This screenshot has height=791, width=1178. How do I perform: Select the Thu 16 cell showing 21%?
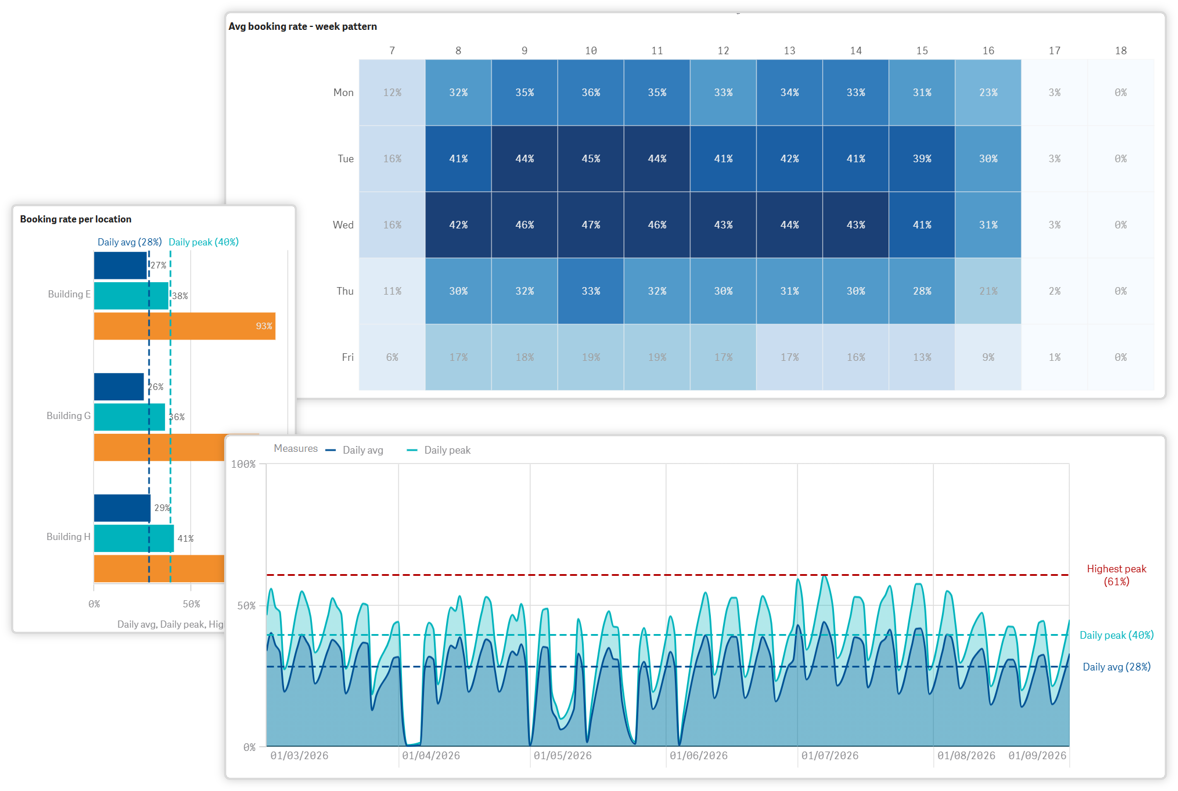tap(988, 291)
